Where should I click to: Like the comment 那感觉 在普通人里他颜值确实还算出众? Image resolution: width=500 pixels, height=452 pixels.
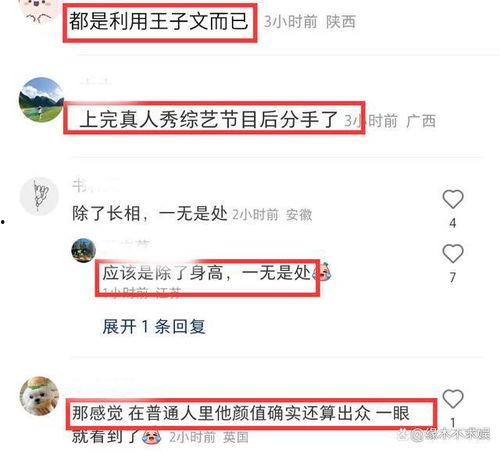(x=453, y=398)
